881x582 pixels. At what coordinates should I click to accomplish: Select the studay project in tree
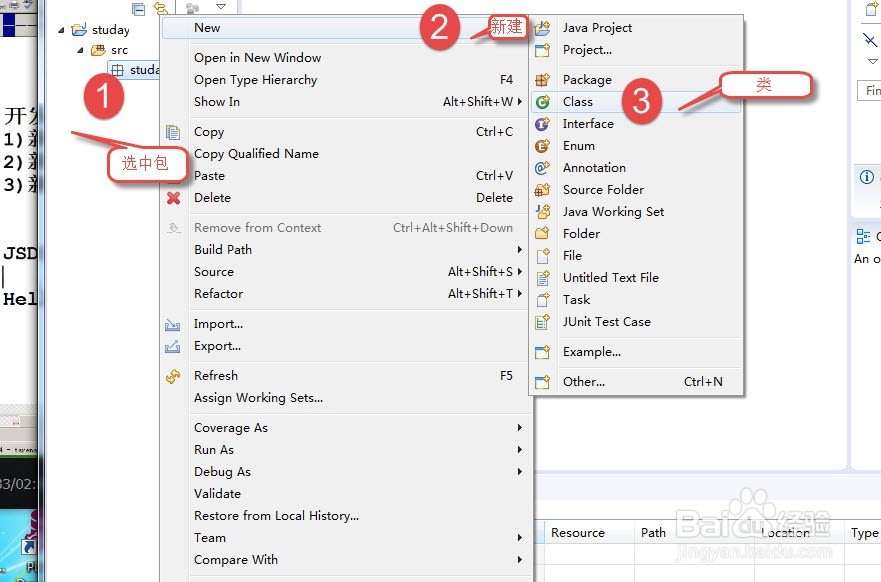(x=111, y=30)
